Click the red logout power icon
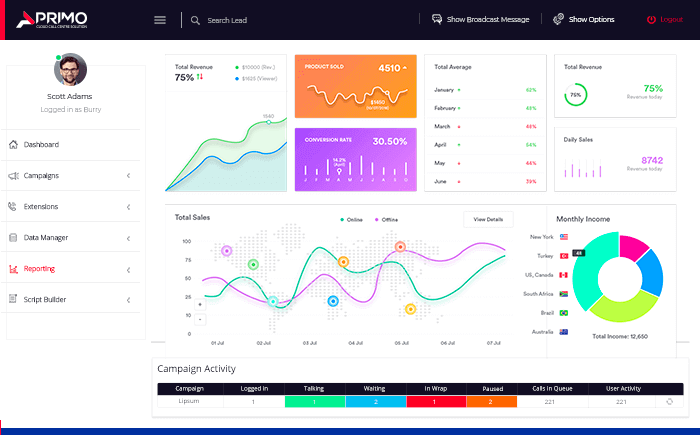The height and width of the screenshot is (435, 700). [x=651, y=20]
